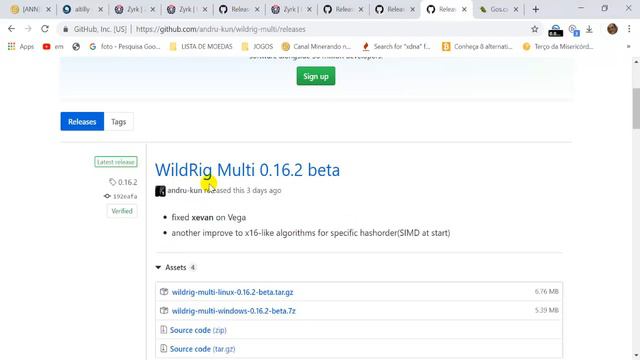Switch to the Tags tab
The height and width of the screenshot is (360, 640).
pos(118,122)
